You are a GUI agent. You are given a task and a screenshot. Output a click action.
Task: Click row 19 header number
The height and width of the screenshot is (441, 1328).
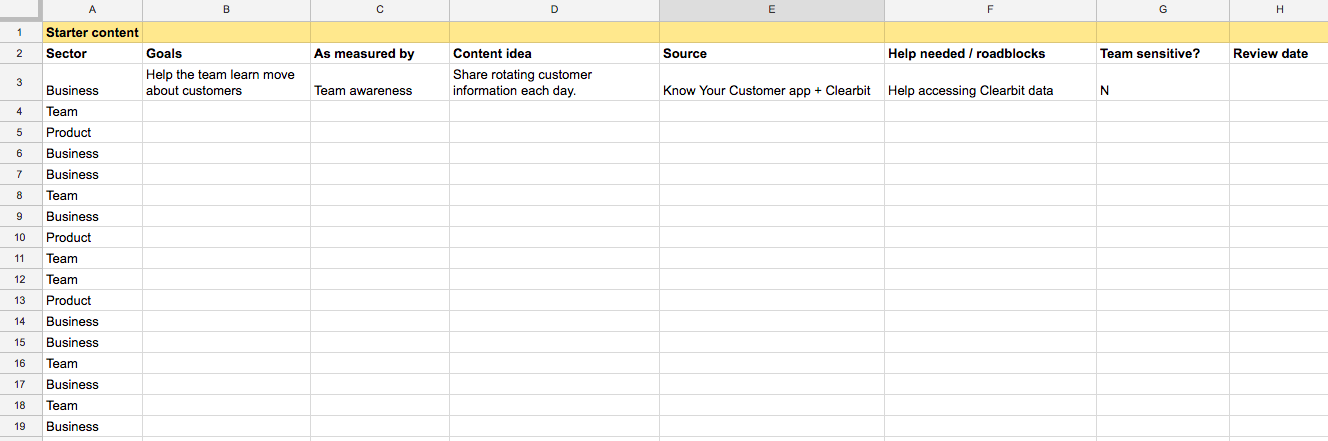21,426
